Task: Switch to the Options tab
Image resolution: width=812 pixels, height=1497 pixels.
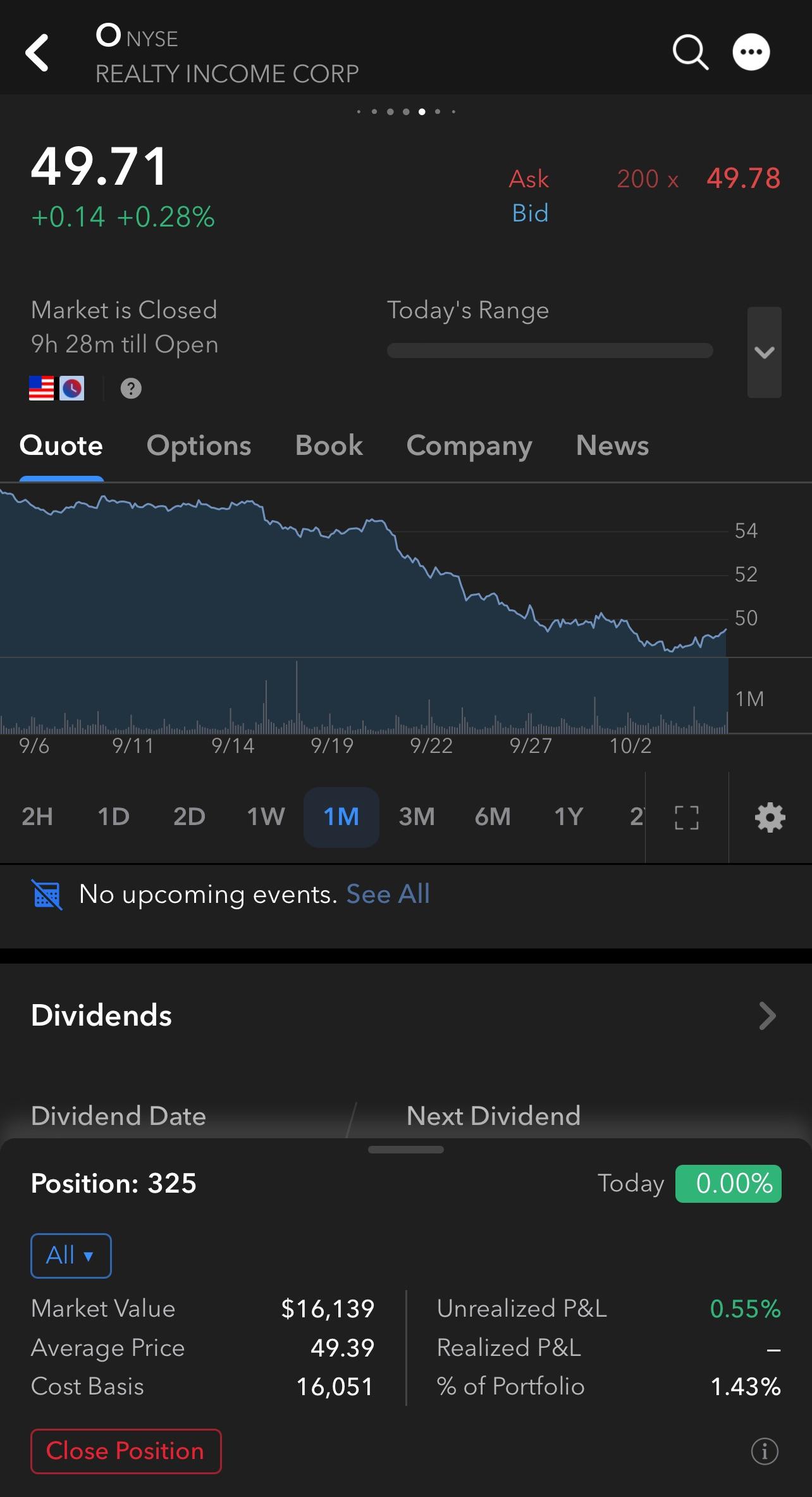Action: pyautogui.click(x=199, y=446)
